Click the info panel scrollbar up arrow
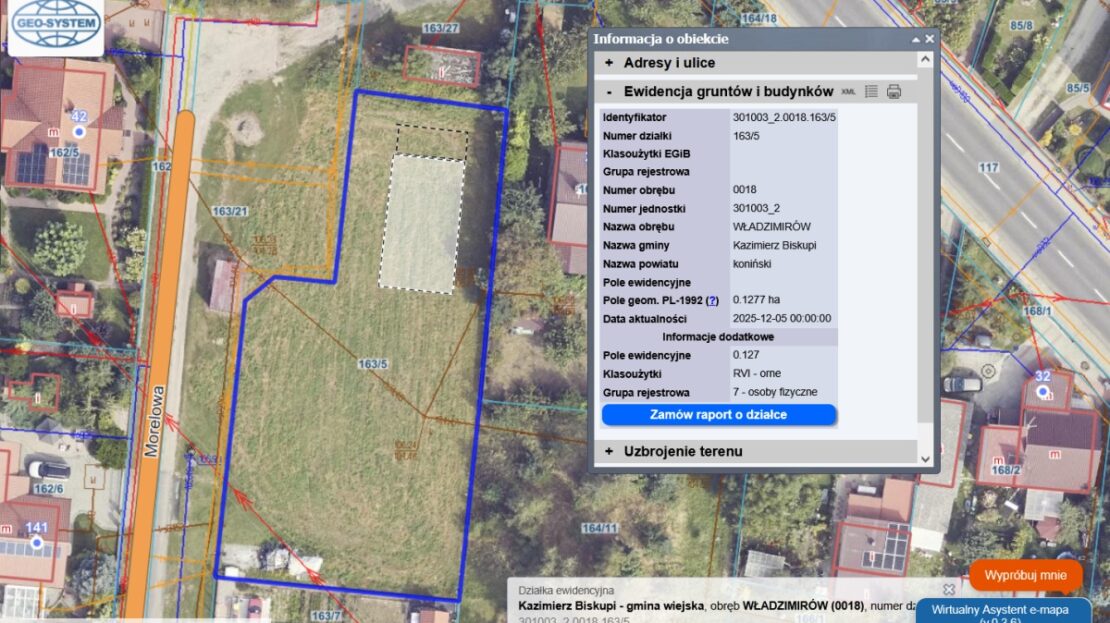The height and width of the screenshot is (623, 1110). pyautogui.click(x=925, y=59)
